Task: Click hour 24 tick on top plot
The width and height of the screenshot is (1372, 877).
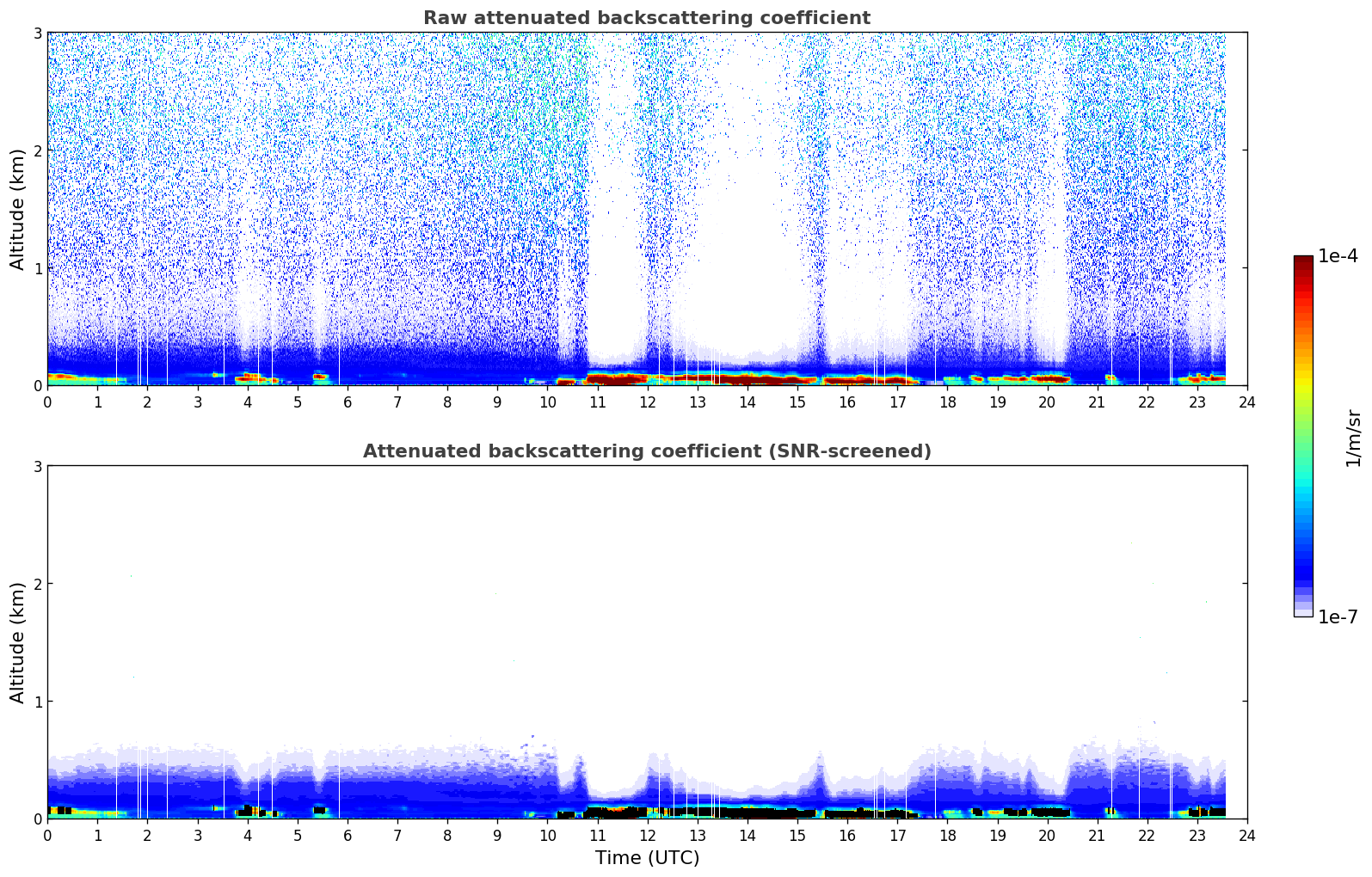Action: (1246, 402)
